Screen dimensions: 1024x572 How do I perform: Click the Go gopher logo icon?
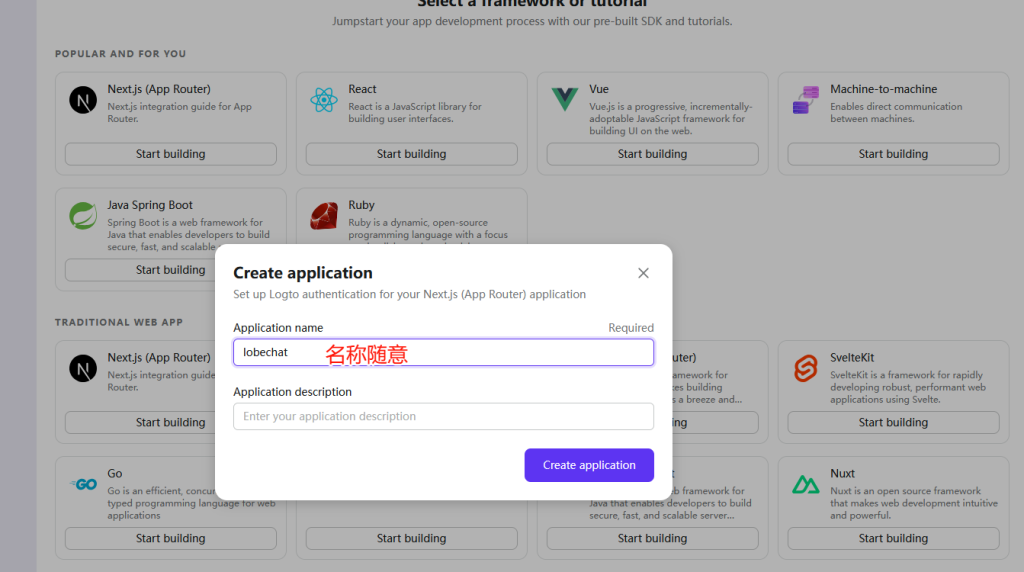[84, 484]
